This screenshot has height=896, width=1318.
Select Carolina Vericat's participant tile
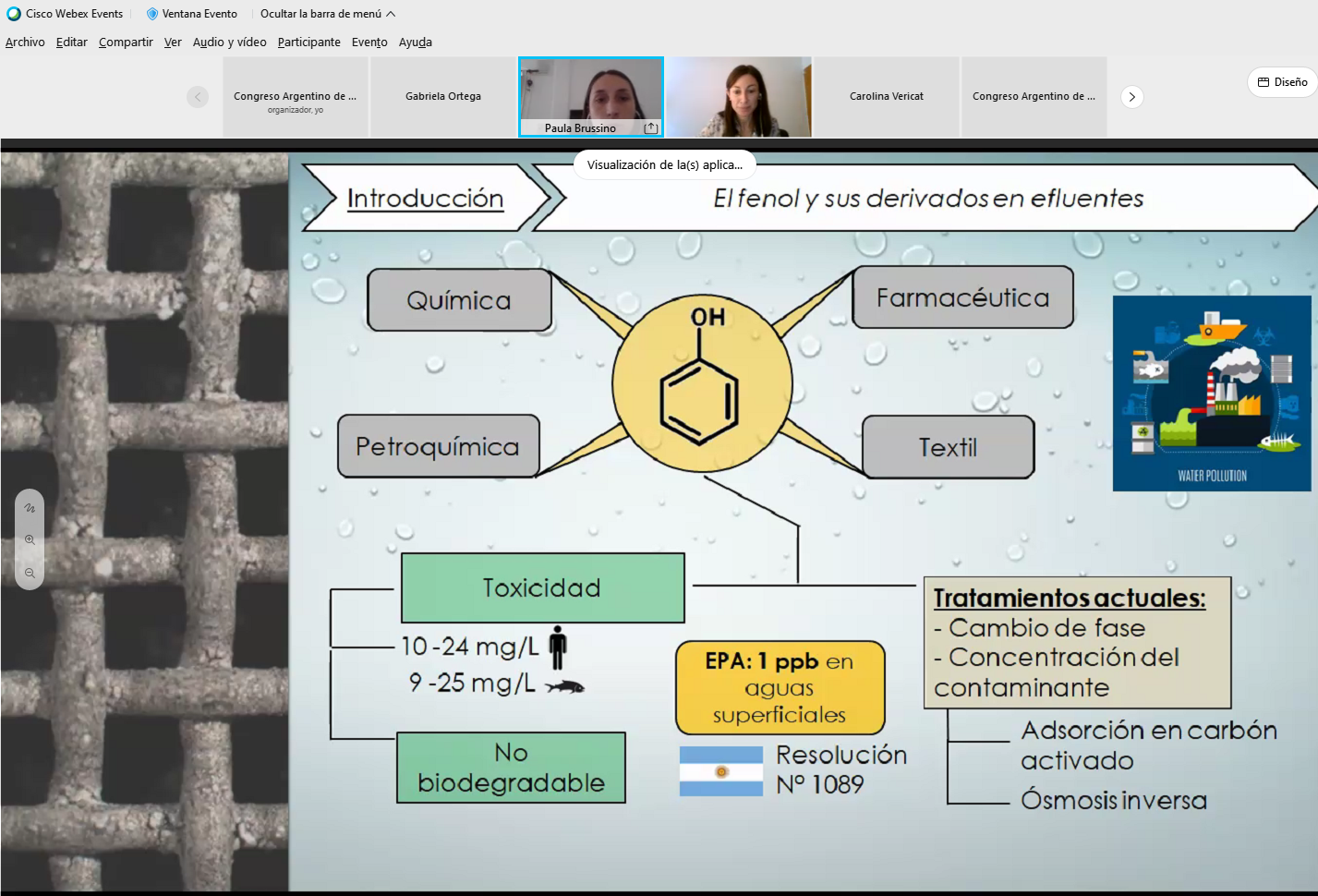(x=886, y=96)
